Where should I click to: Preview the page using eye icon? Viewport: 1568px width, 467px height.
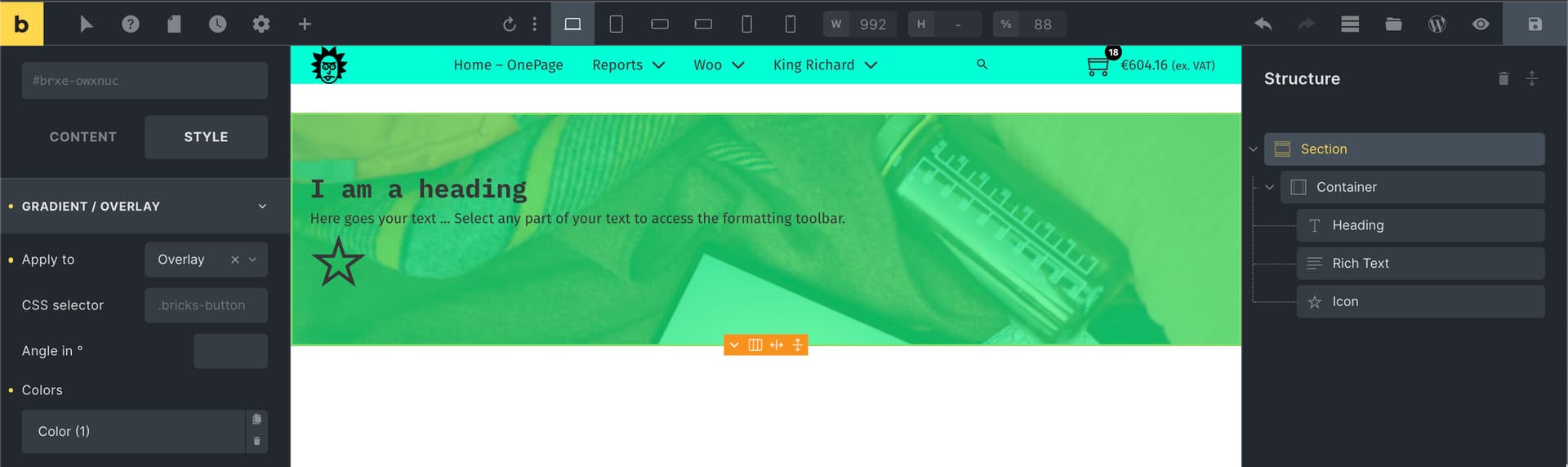(x=1480, y=24)
